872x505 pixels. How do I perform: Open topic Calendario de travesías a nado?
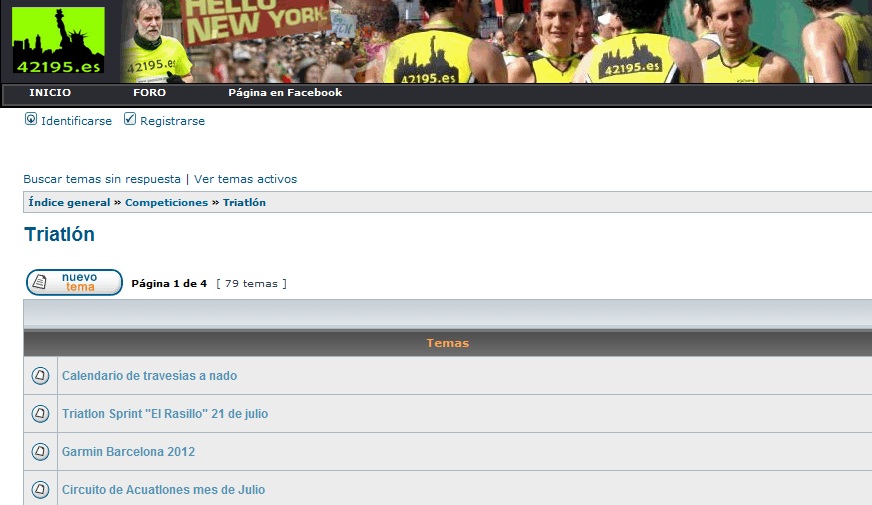(x=150, y=376)
